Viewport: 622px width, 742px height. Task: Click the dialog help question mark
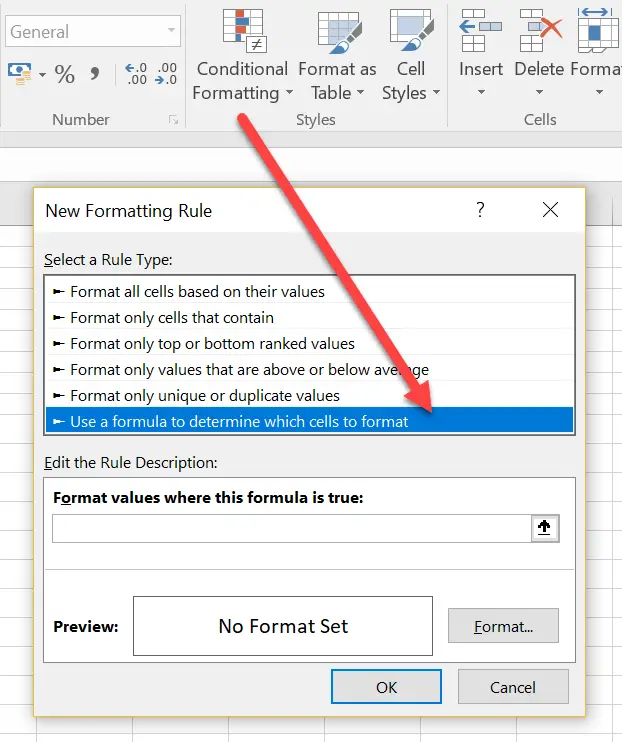point(480,210)
